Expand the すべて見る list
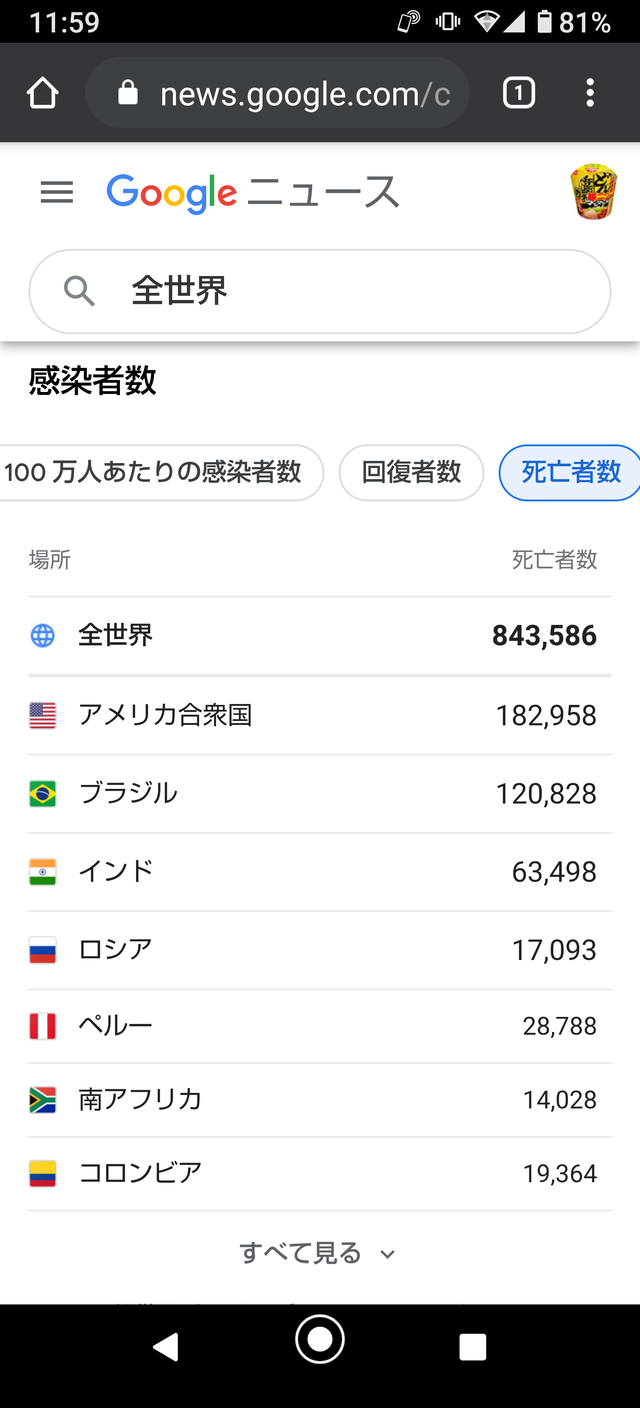Viewport: 640px width, 1408px height. point(300,1252)
